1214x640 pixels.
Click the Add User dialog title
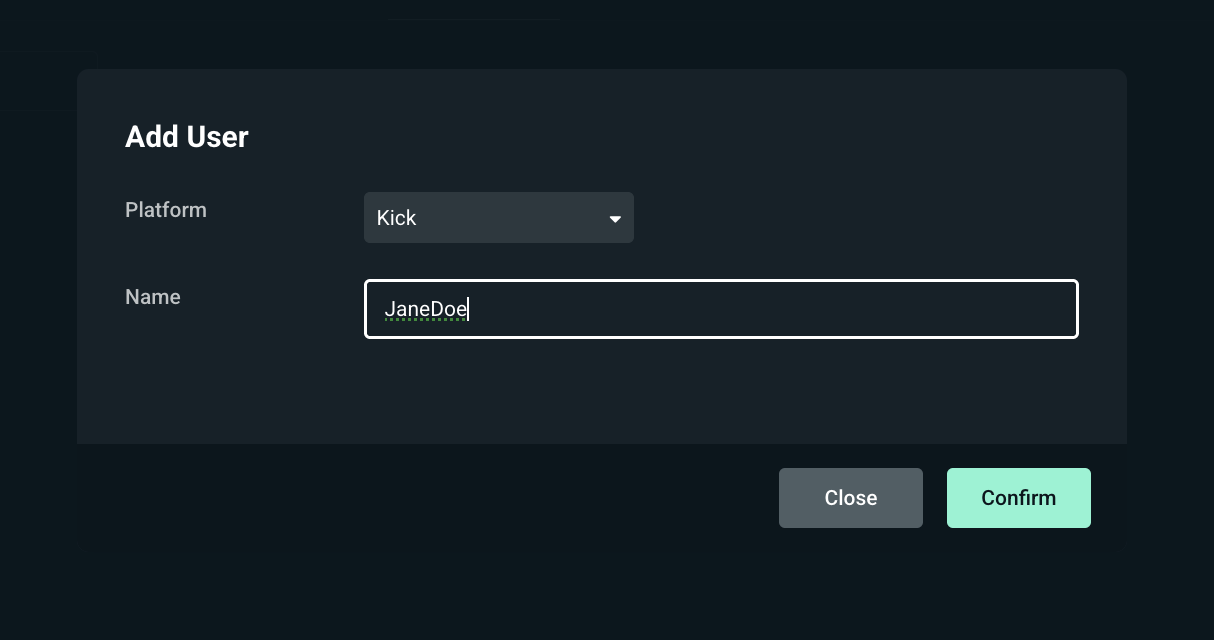click(186, 136)
